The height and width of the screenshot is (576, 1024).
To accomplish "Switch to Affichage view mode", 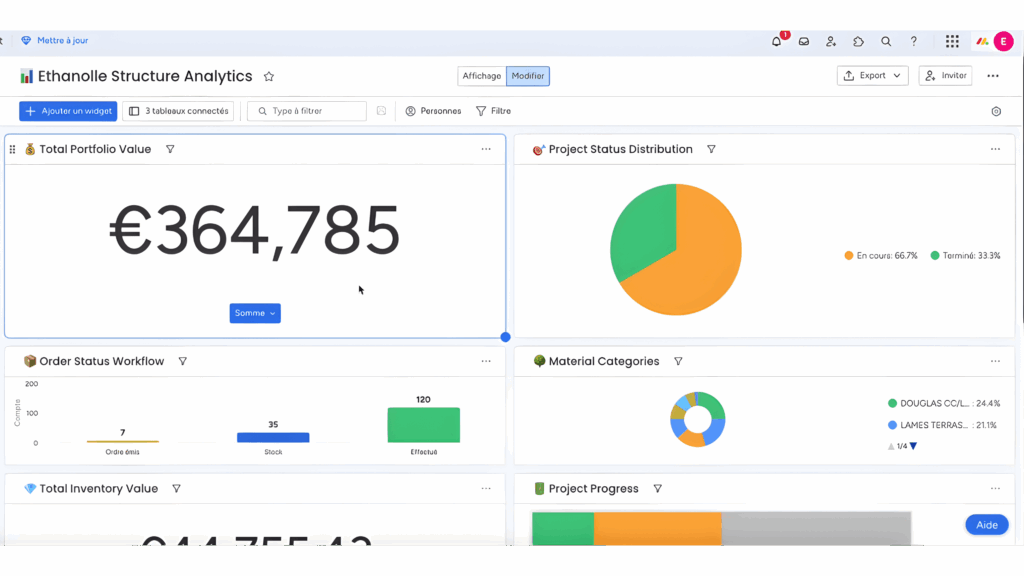I will [481, 76].
